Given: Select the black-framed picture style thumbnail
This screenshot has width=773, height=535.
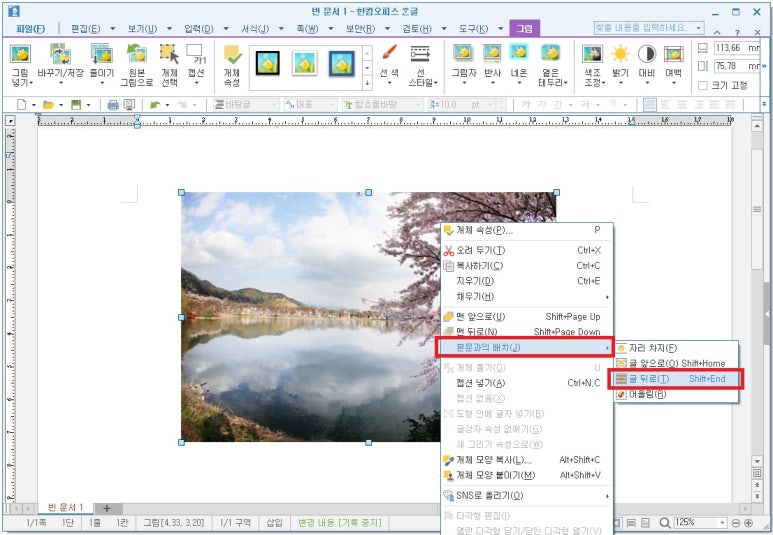Looking at the screenshot, I should click(268, 63).
